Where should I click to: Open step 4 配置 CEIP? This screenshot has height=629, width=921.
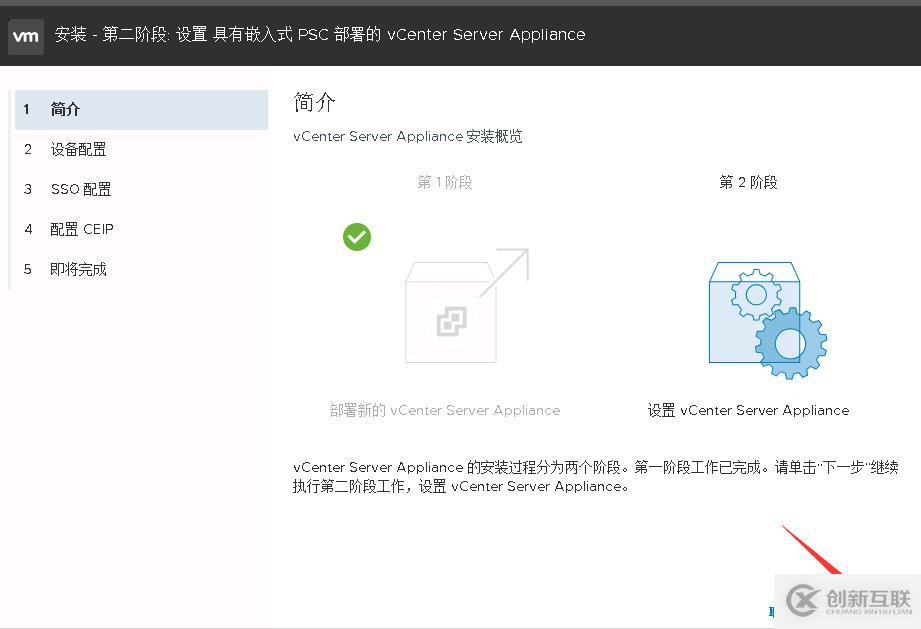[x=83, y=229]
